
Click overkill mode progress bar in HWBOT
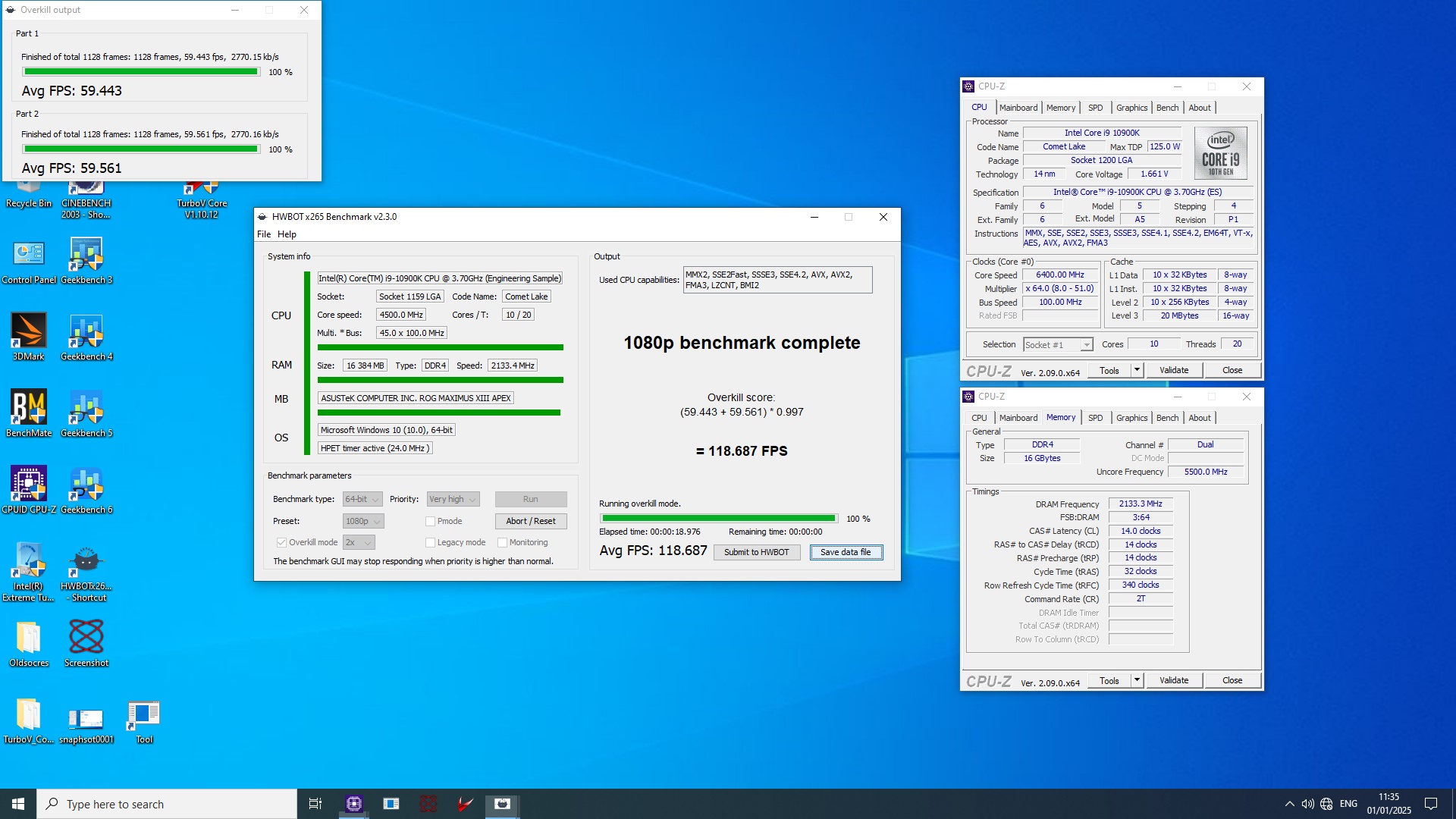[719, 519]
